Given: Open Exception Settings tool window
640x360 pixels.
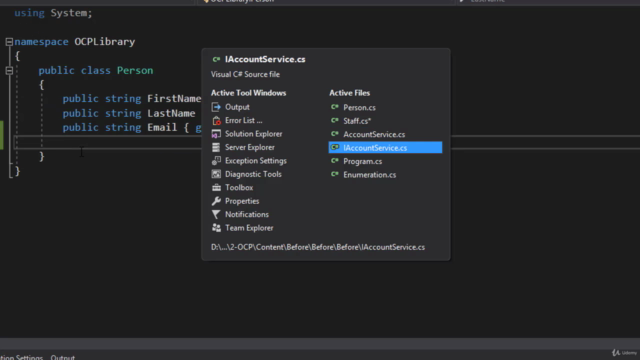Looking at the screenshot, I should (256, 161).
